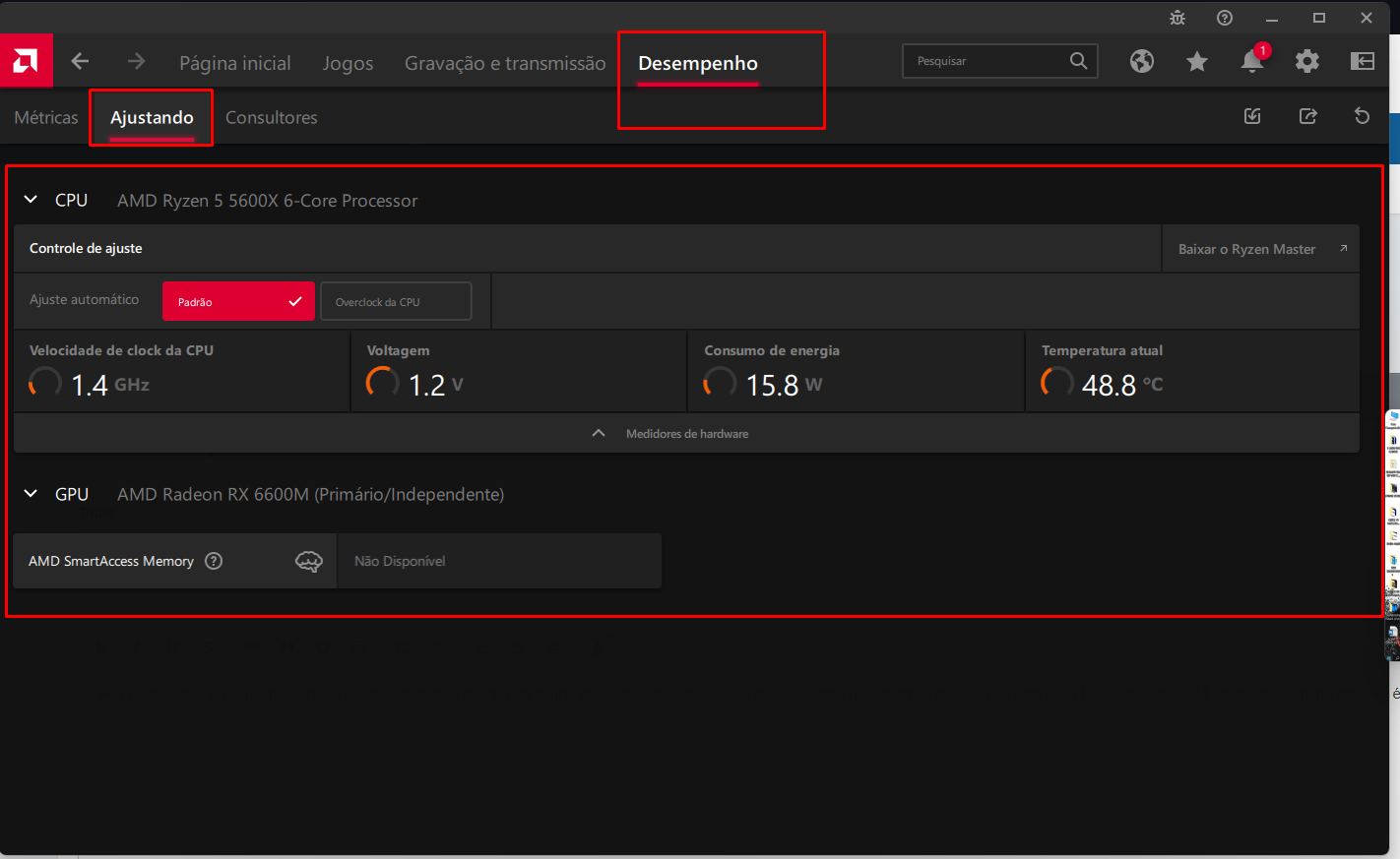The width and height of the screenshot is (1400, 859).
Task: Switch to the Ajustando subtab
Action: click(152, 117)
